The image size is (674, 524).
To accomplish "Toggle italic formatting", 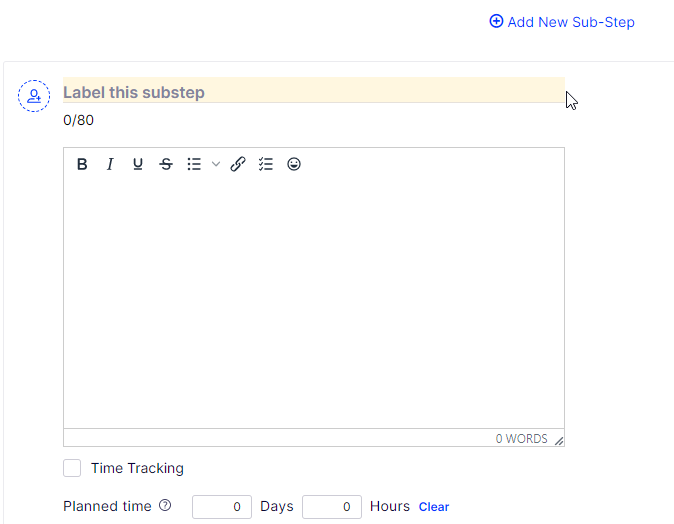I will pos(110,164).
